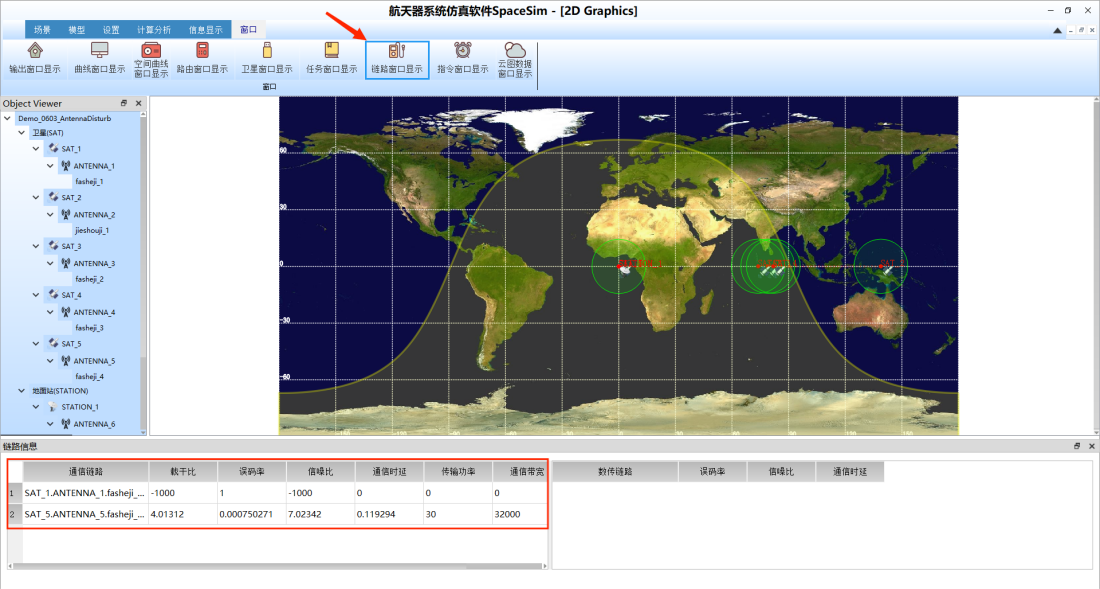Collapse the 卫星(SAT) group
1100x589 pixels.
(22, 133)
